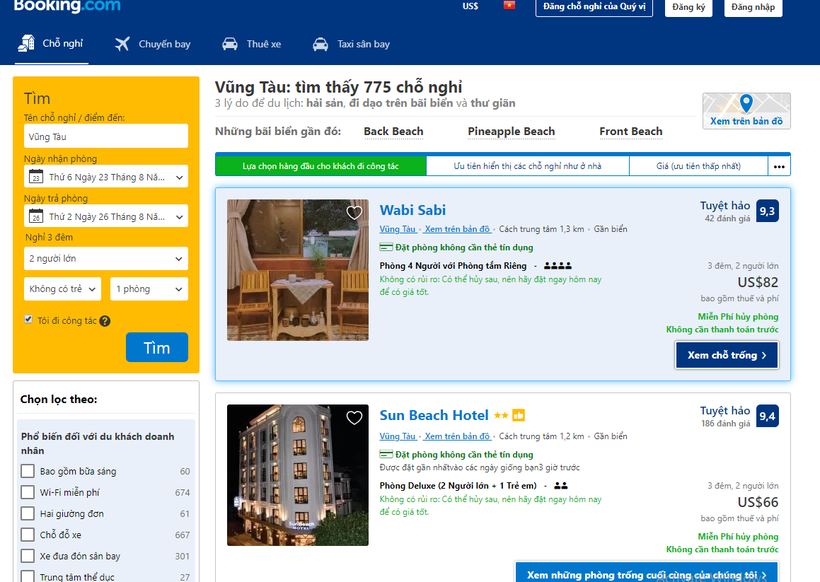
Task: Save Wabi Sabi with heart icon
Action: click(354, 212)
